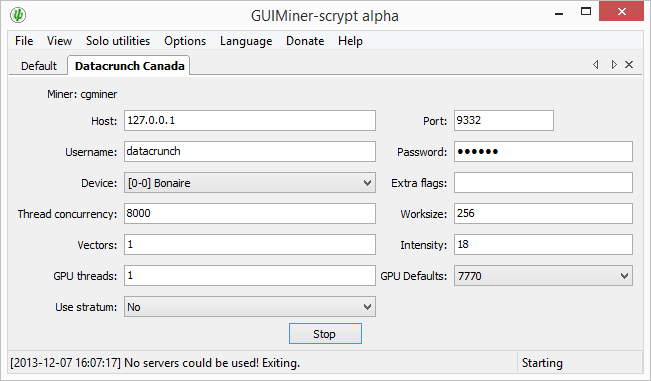Switch to the Default tab

[39, 66]
